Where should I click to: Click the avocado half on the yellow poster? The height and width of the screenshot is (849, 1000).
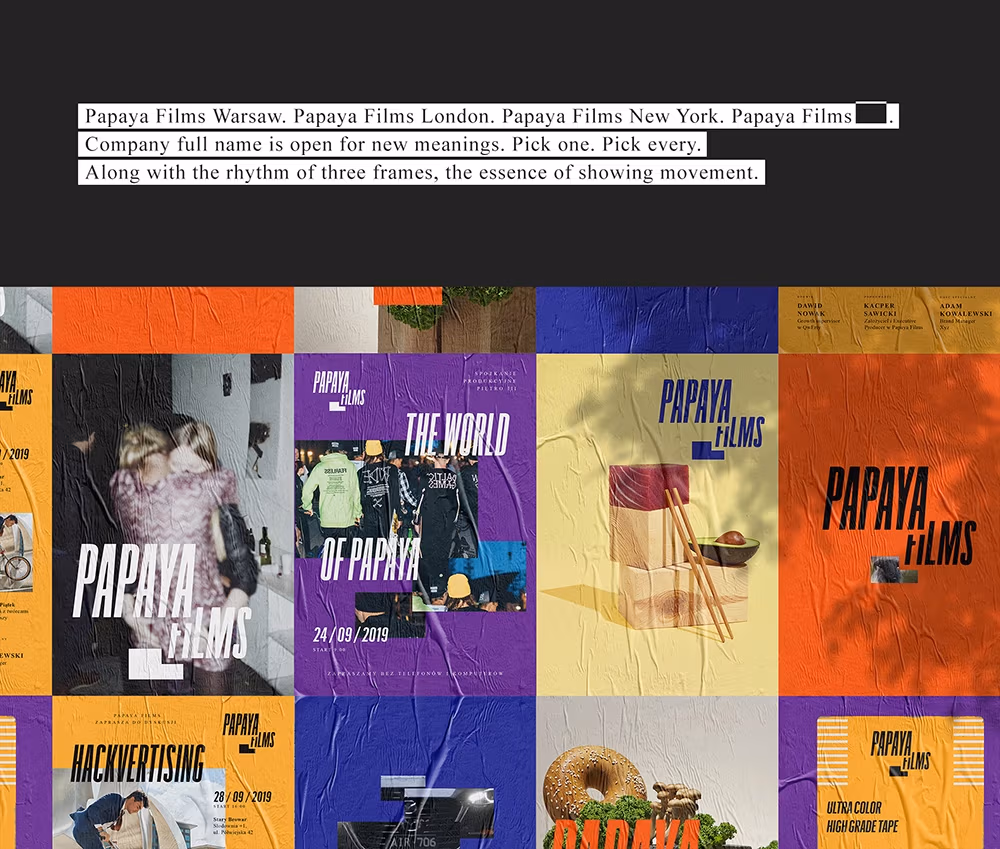pyautogui.click(x=727, y=547)
